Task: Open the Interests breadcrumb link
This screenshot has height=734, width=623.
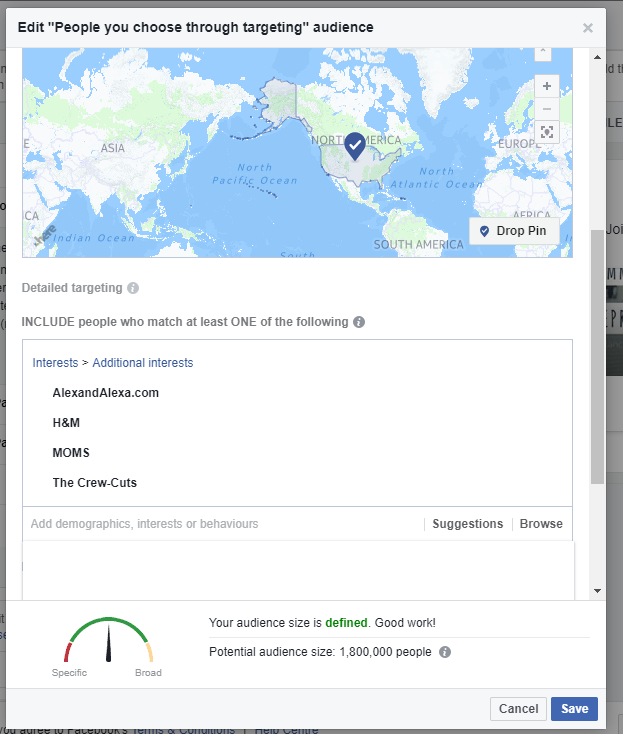Action: tap(55, 363)
